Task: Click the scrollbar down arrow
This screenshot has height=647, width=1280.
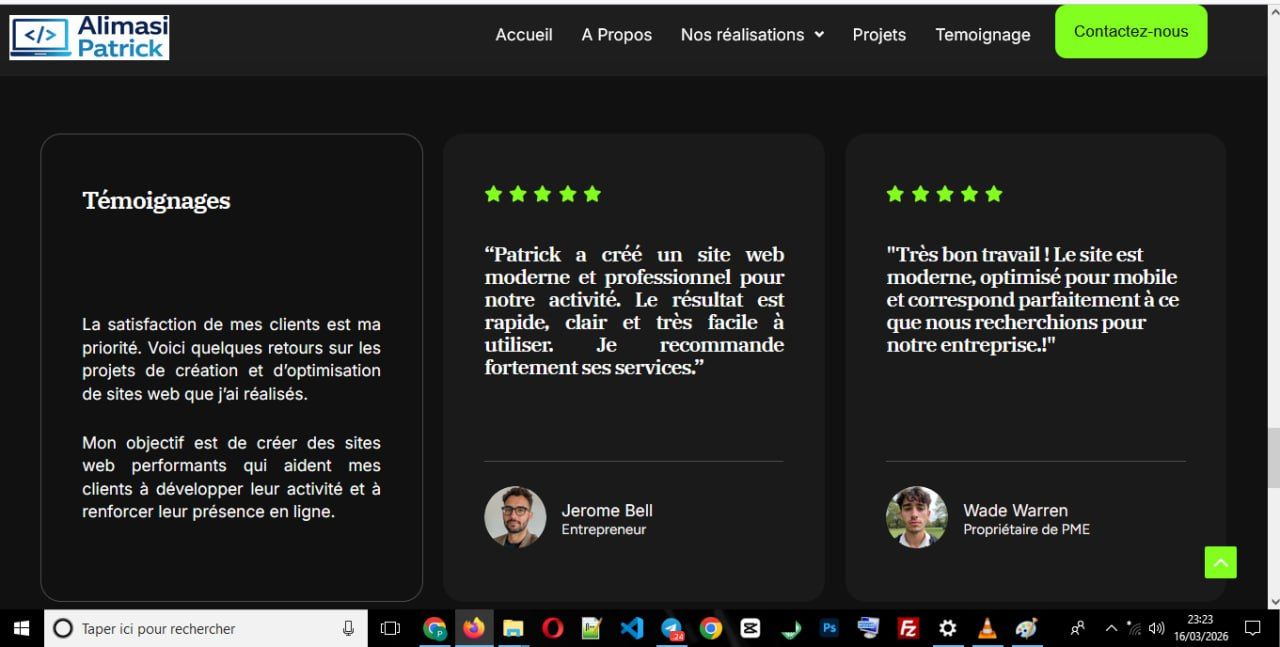Action: [x=1273, y=601]
